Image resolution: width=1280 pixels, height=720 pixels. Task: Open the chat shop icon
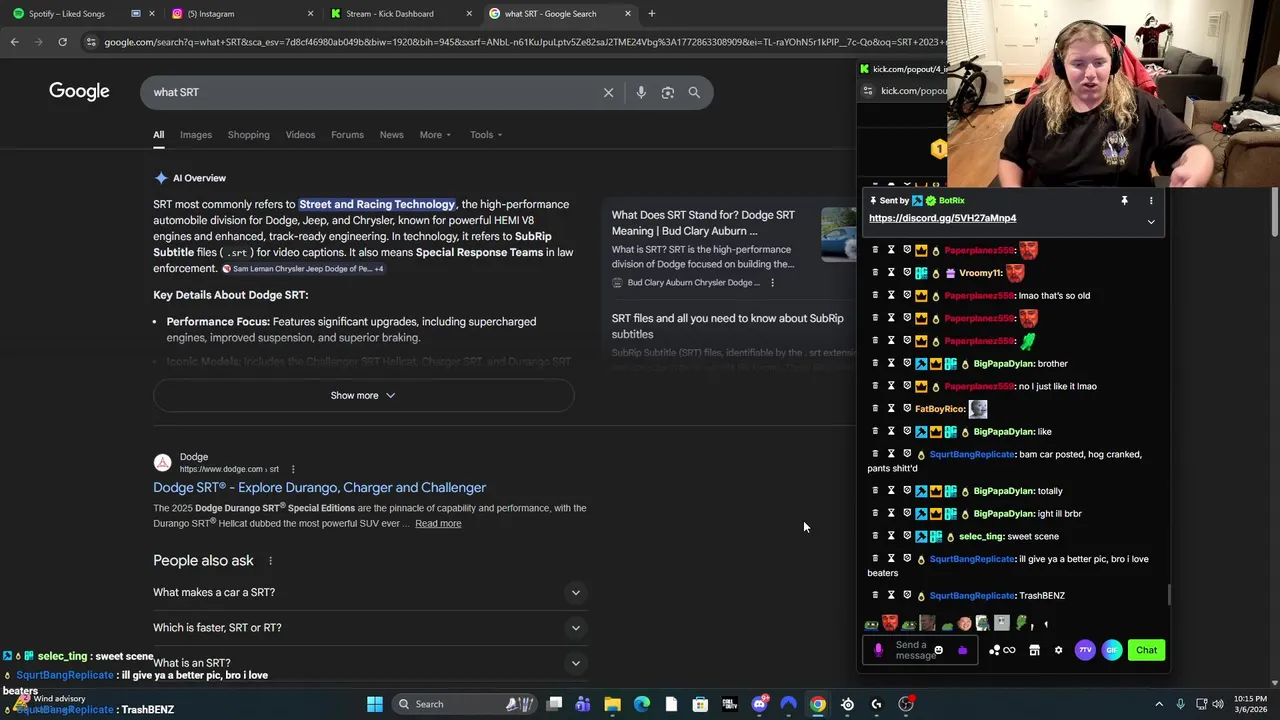point(1034,650)
